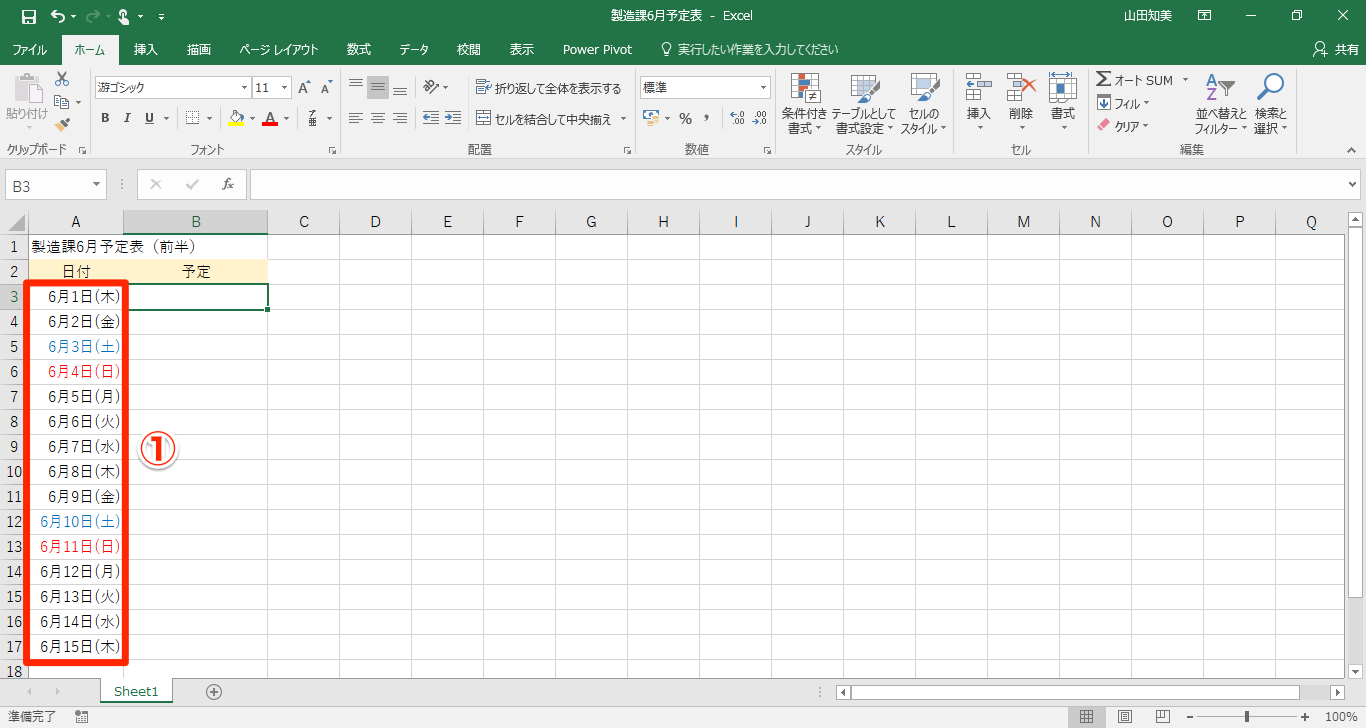Switch to the Power Pivot tab
This screenshot has height=728, width=1366.
point(597,49)
